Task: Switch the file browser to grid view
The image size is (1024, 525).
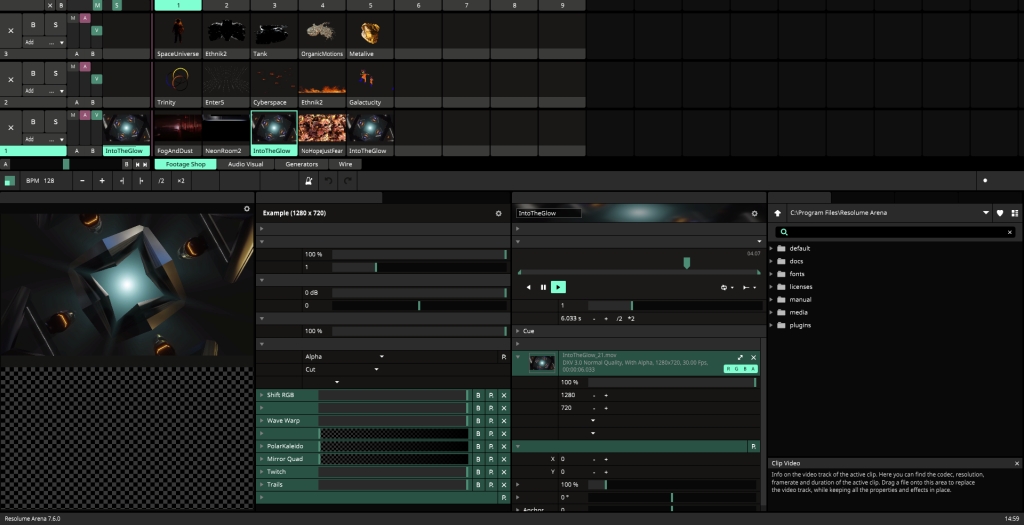Action: click(1014, 213)
